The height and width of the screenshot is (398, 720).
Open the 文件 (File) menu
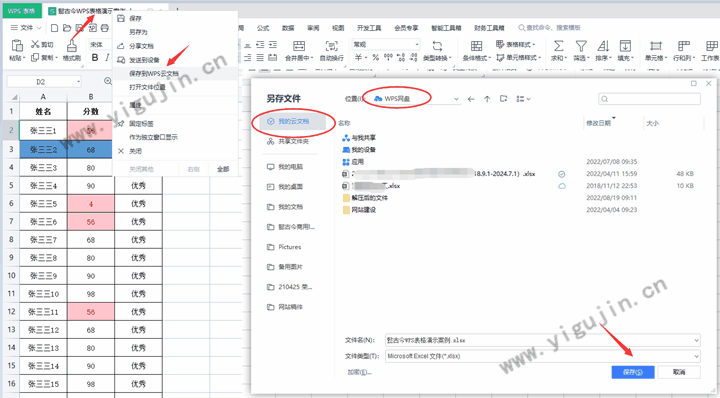(x=26, y=28)
